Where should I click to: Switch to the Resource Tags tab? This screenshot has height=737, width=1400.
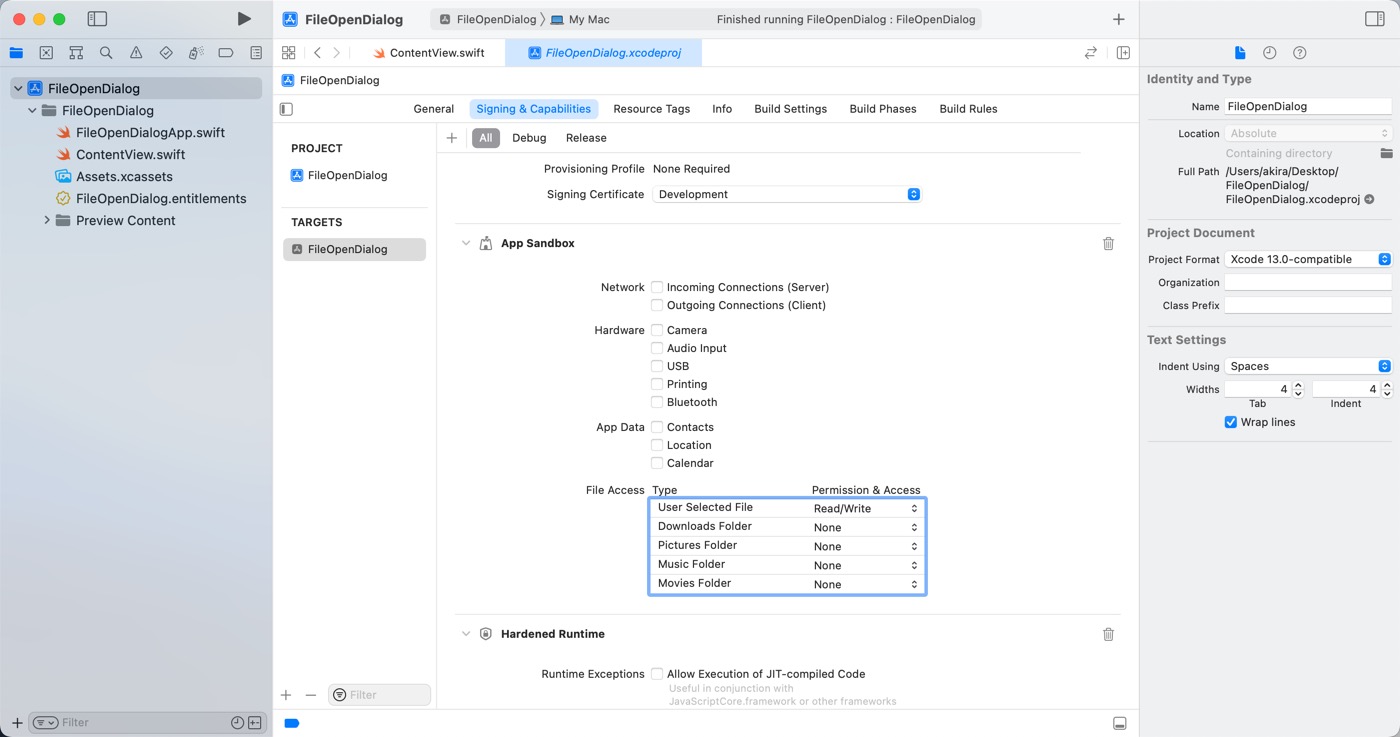(x=652, y=109)
